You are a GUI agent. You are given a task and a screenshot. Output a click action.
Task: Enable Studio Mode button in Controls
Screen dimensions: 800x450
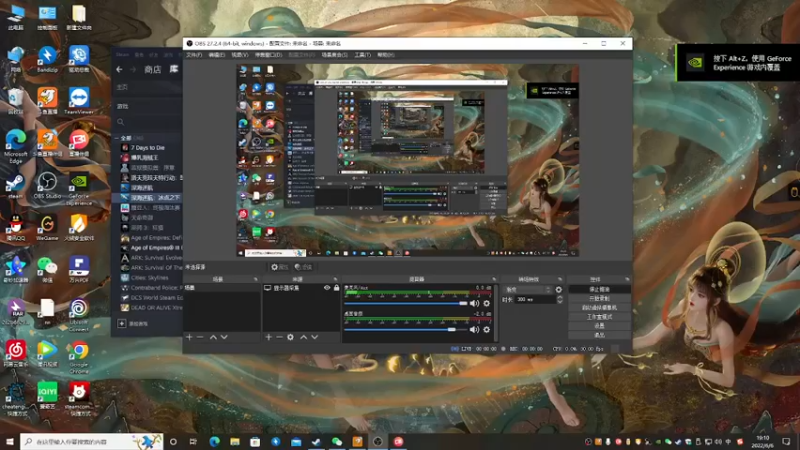point(599,317)
